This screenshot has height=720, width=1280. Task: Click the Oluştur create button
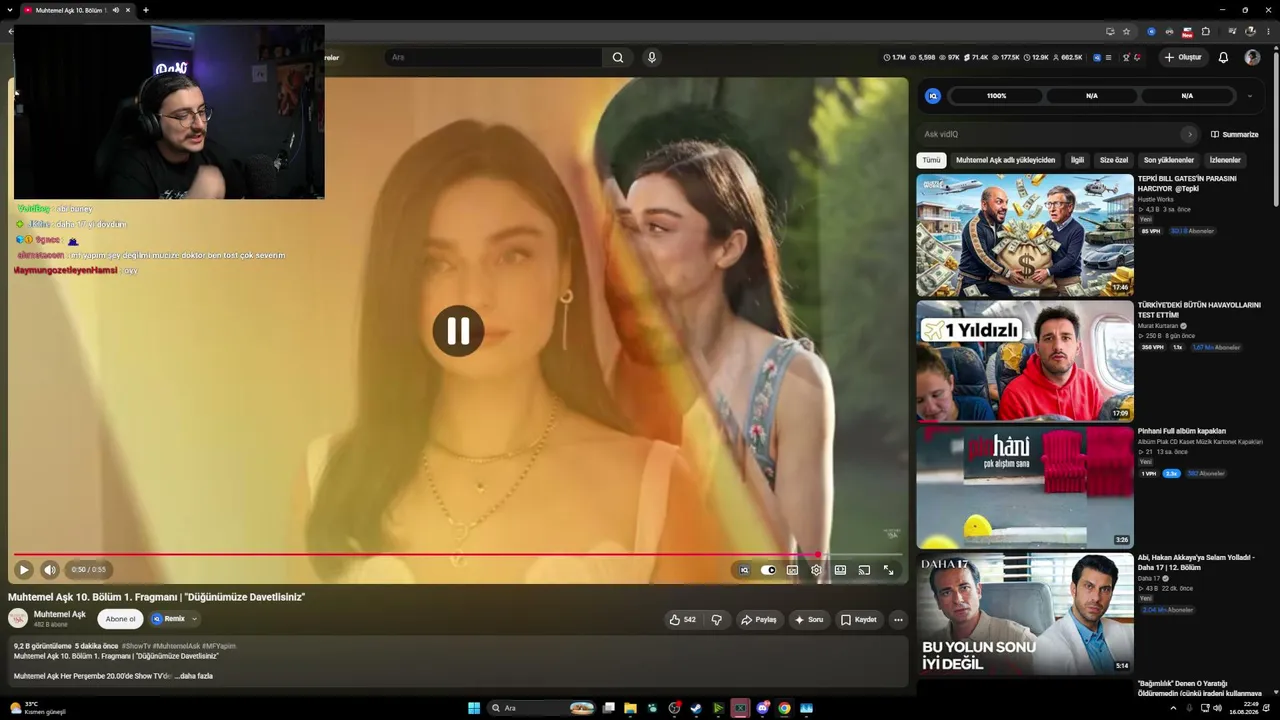point(1183,57)
